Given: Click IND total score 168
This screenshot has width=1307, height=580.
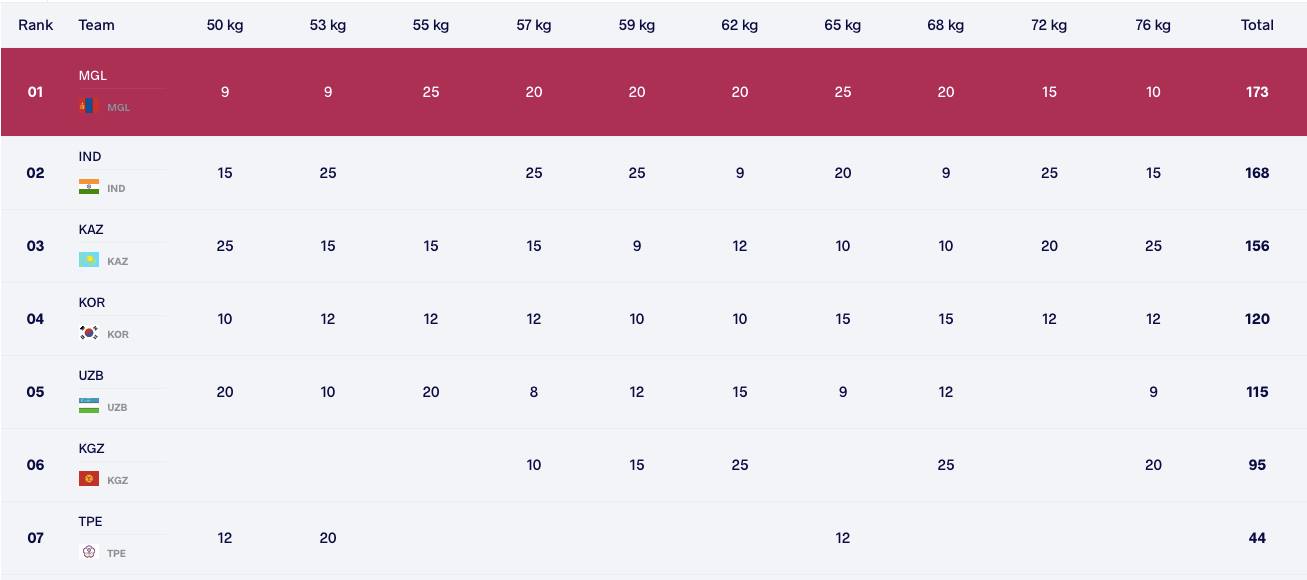Looking at the screenshot, I should coord(1257,173).
